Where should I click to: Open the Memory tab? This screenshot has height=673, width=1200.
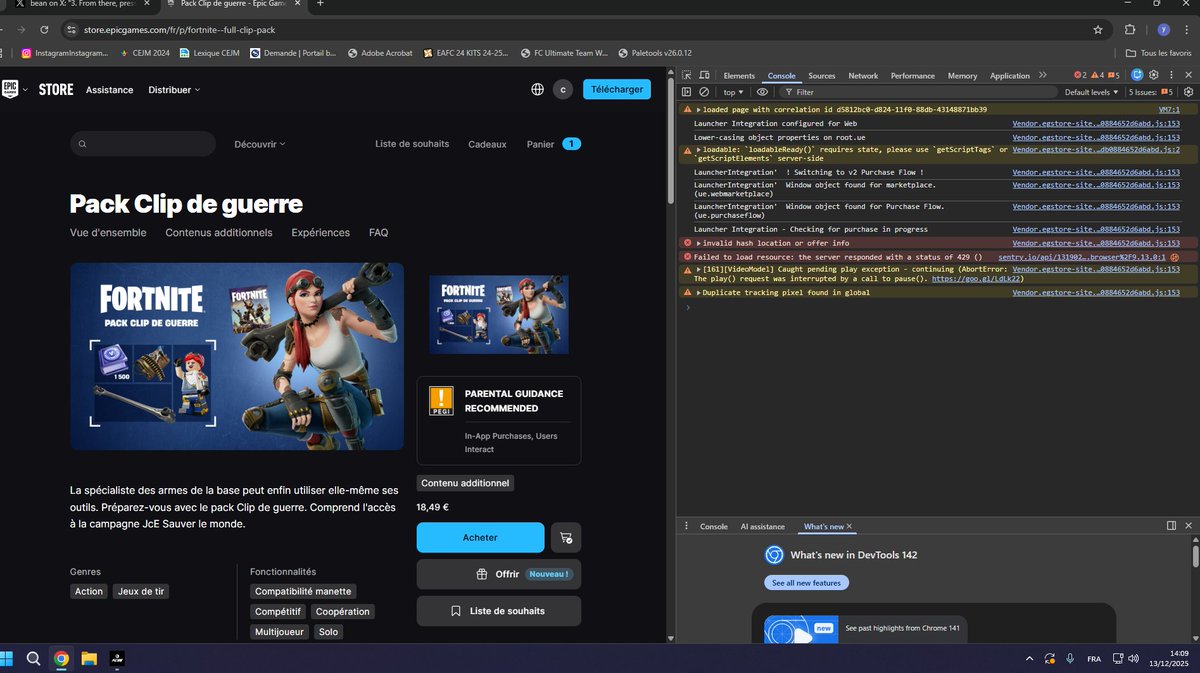point(962,76)
